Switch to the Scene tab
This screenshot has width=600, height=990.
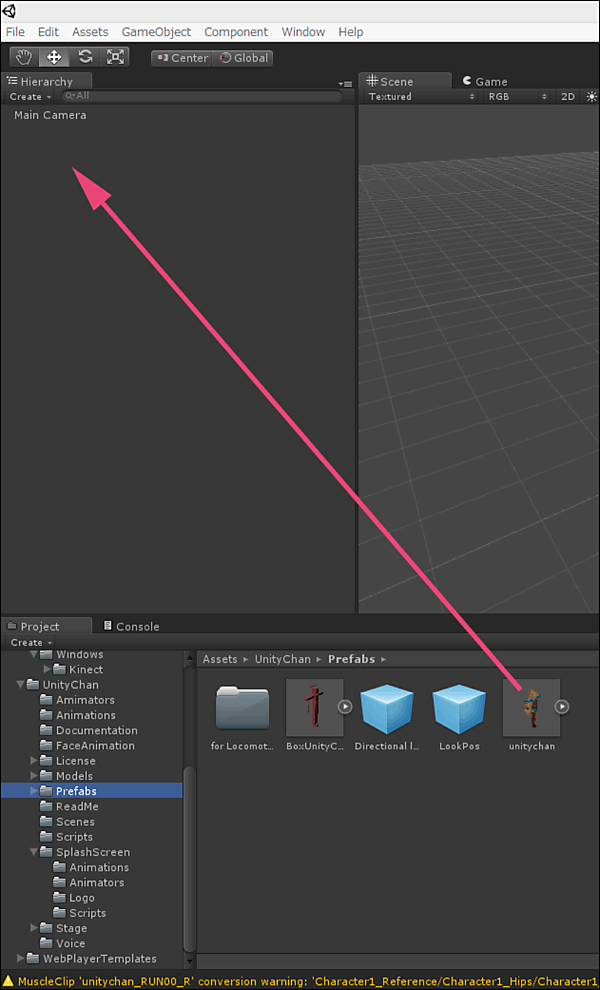pyautogui.click(x=405, y=81)
